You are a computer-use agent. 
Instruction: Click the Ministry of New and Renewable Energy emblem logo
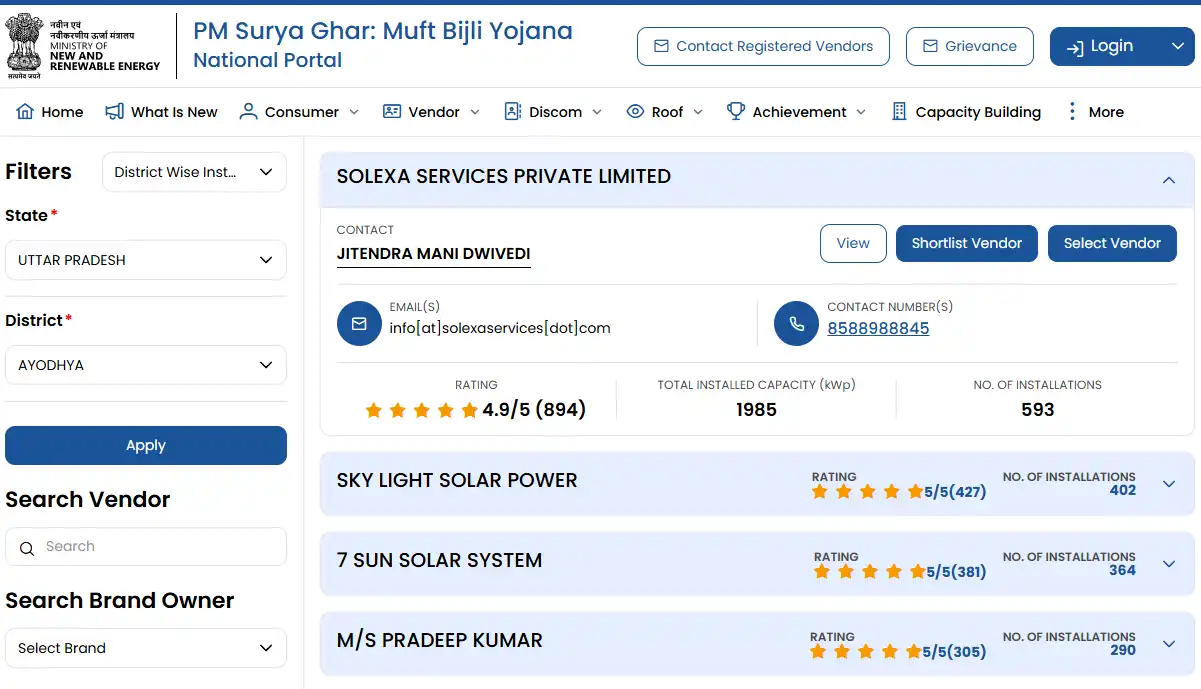tap(24, 46)
